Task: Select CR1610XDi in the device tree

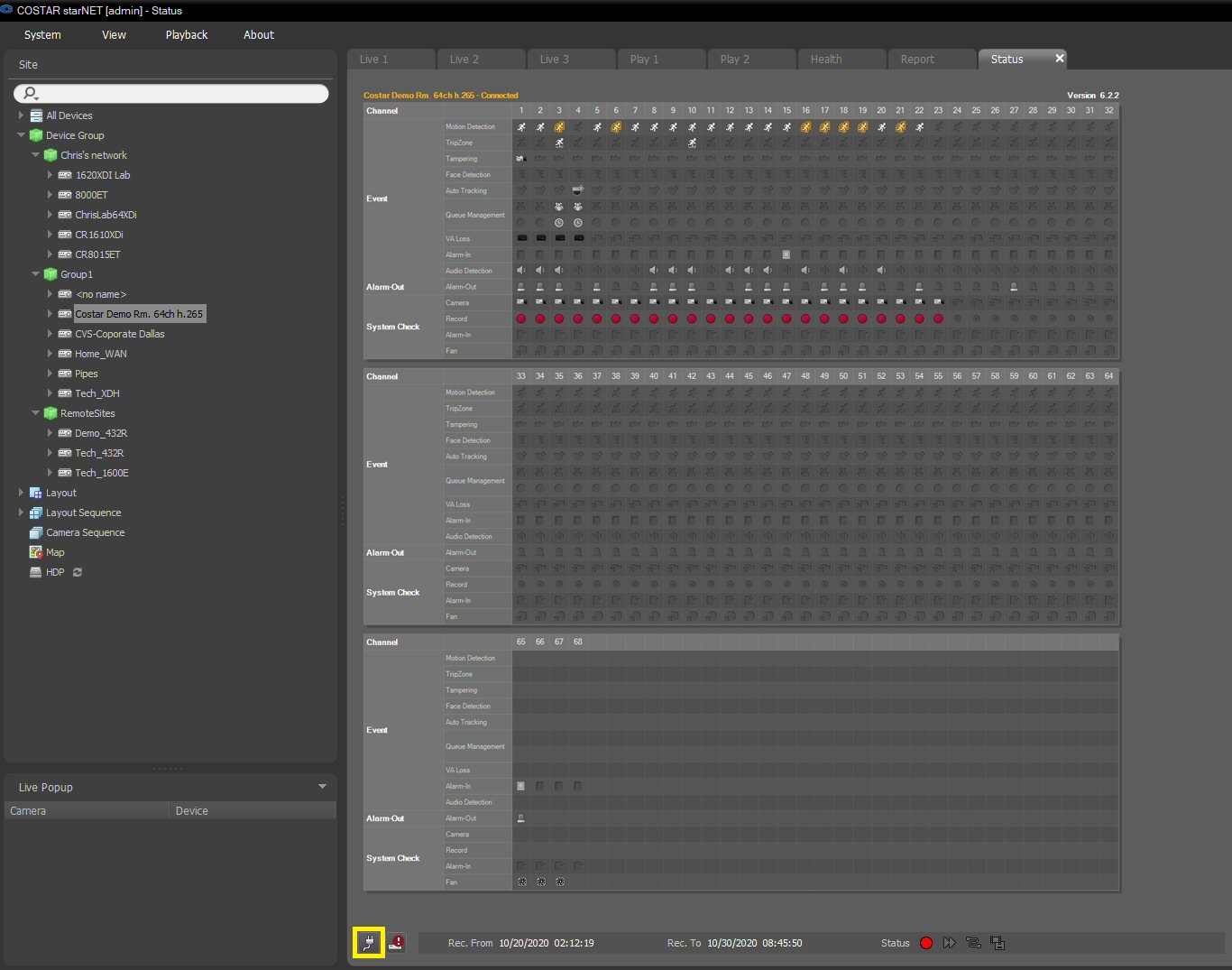Action: [99, 235]
